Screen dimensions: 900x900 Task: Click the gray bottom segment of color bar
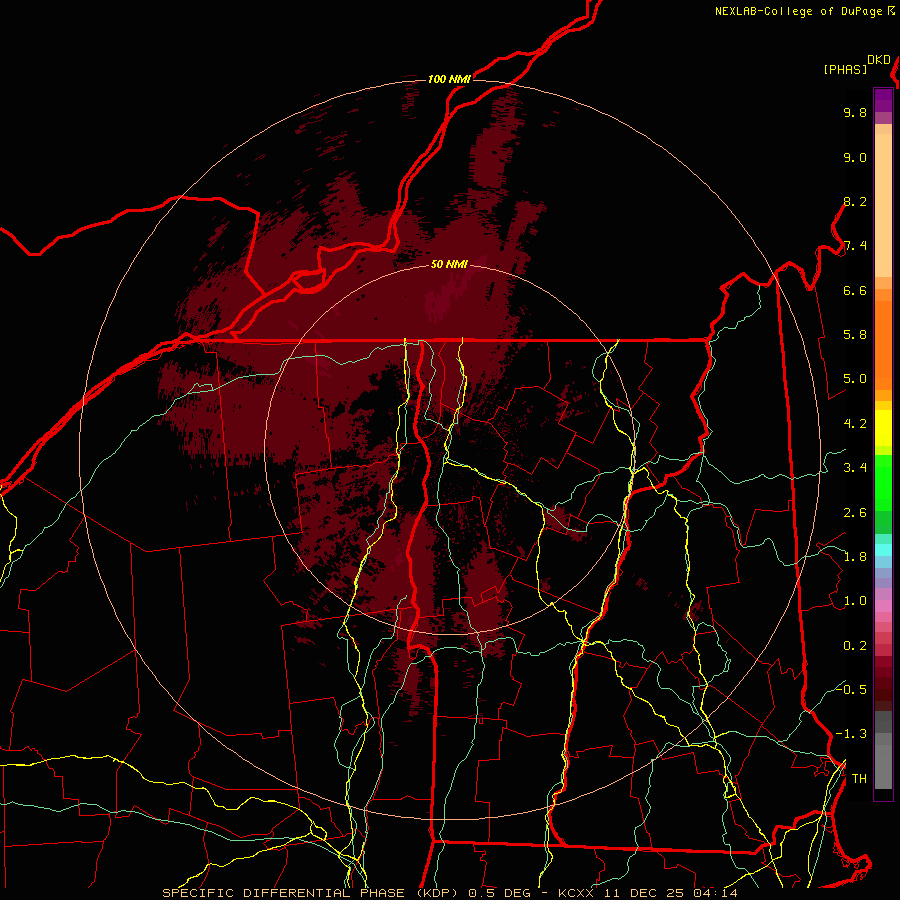883,768
